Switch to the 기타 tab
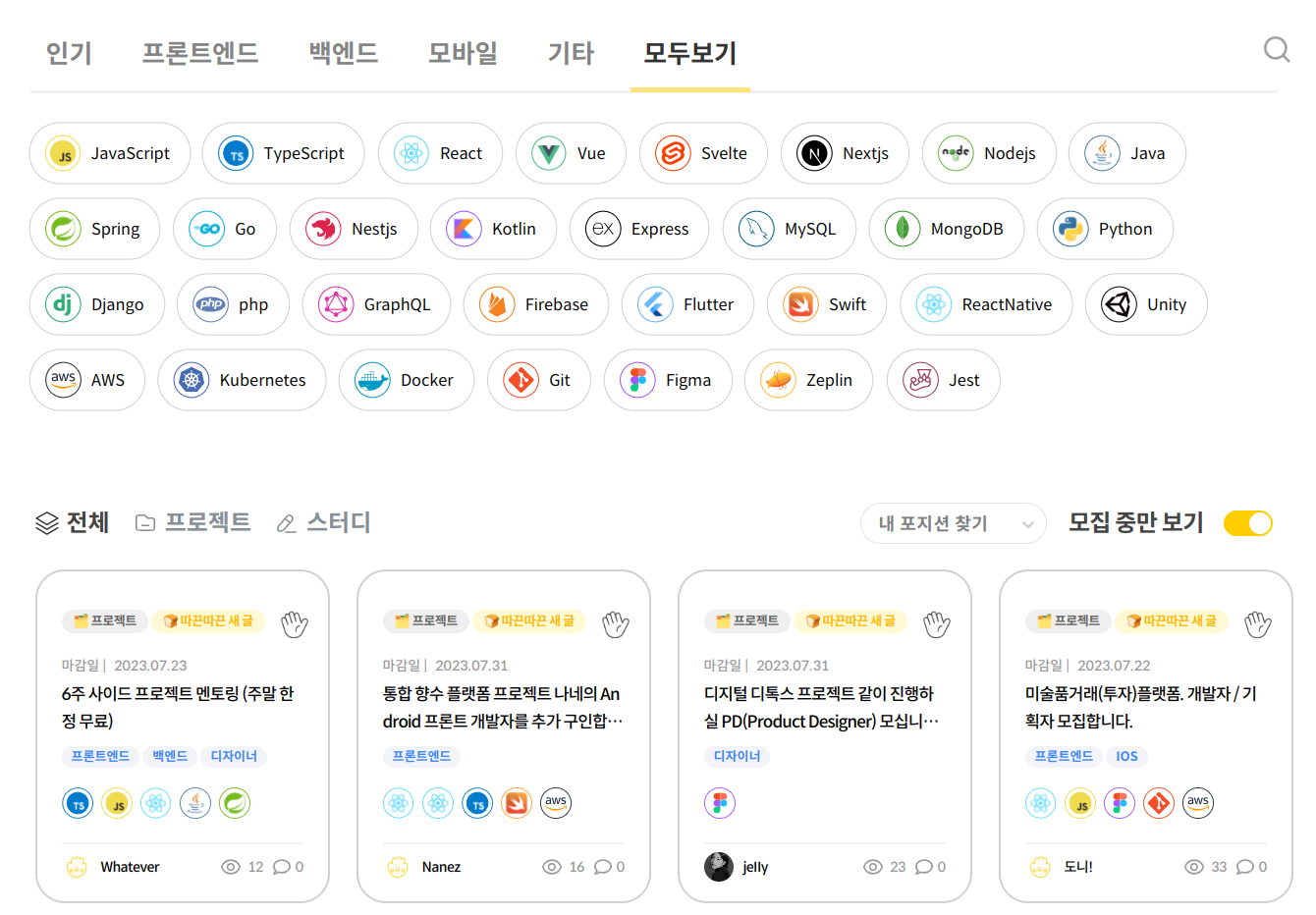Screen dimensions: 1316x915 [571, 53]
